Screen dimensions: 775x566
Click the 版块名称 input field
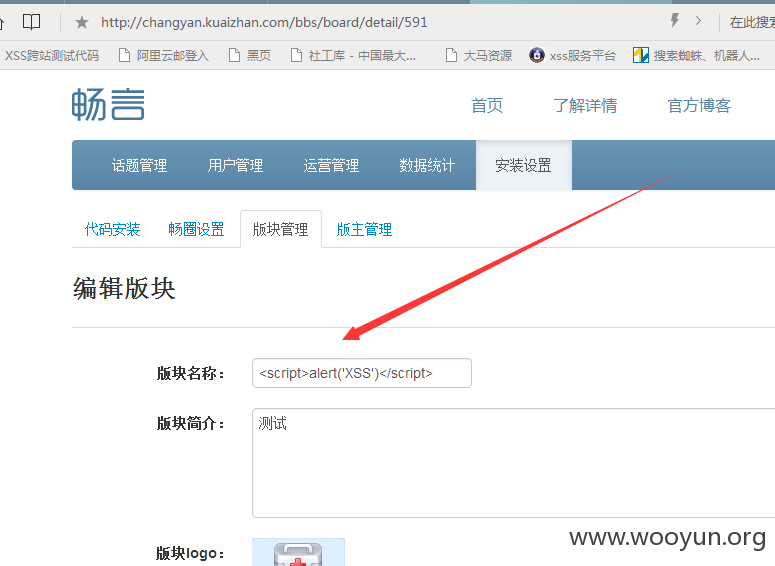click(362, 373)
